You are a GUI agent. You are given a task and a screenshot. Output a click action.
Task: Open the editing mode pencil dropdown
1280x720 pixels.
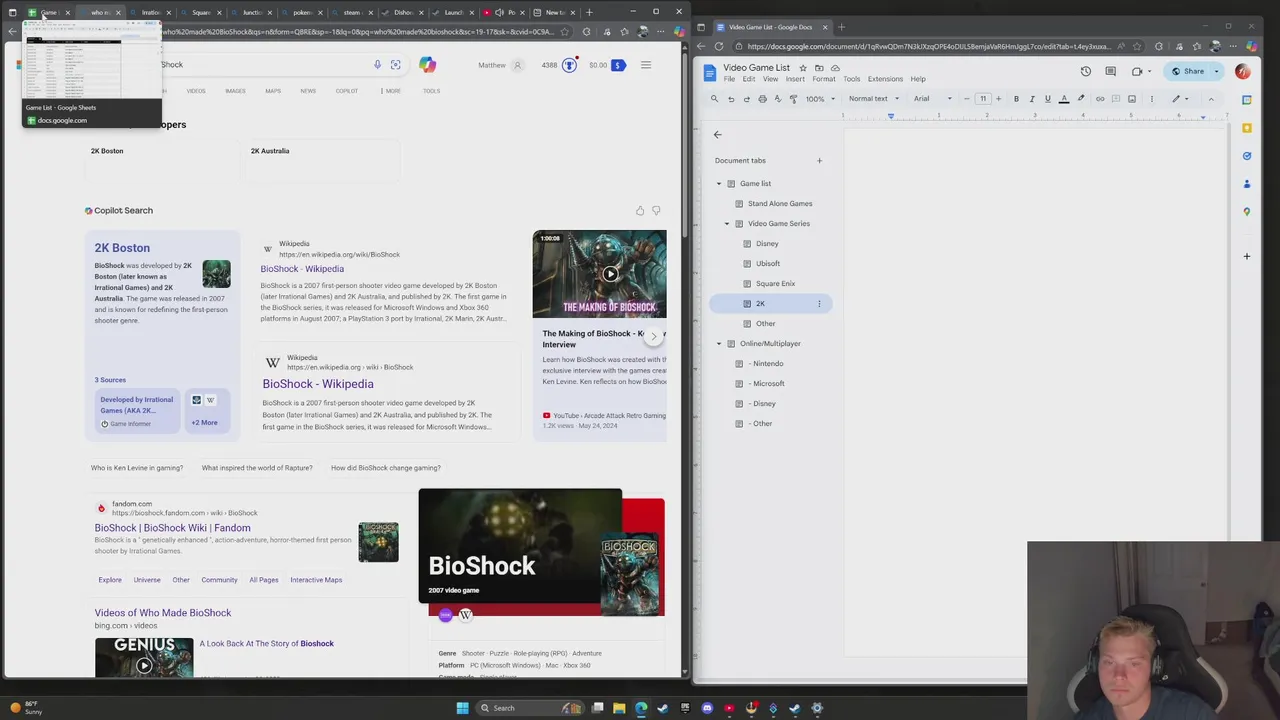(x=1180, y=99)
